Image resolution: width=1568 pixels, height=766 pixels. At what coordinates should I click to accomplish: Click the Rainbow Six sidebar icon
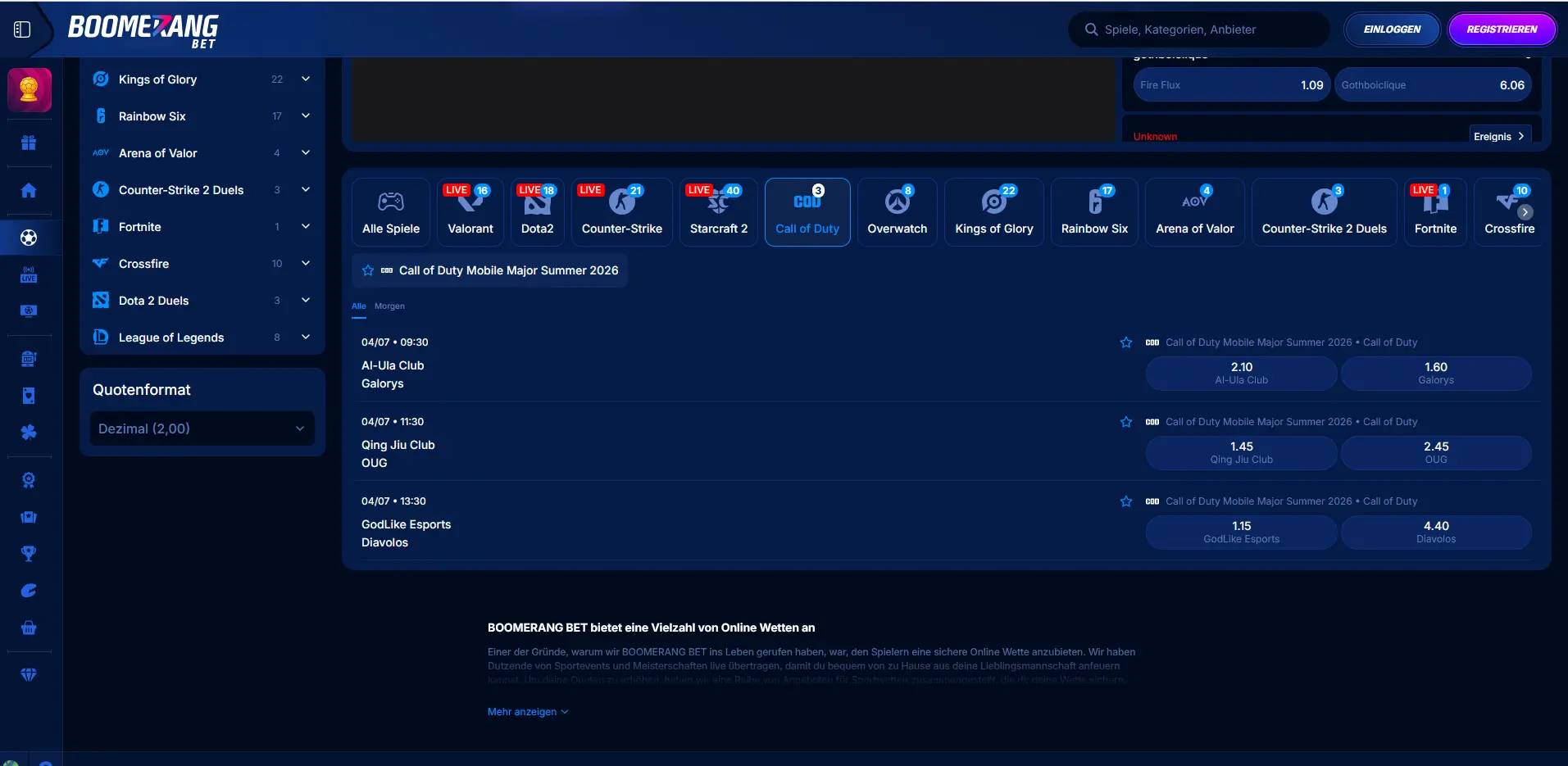pyautogui.click(x=101, y=116)
